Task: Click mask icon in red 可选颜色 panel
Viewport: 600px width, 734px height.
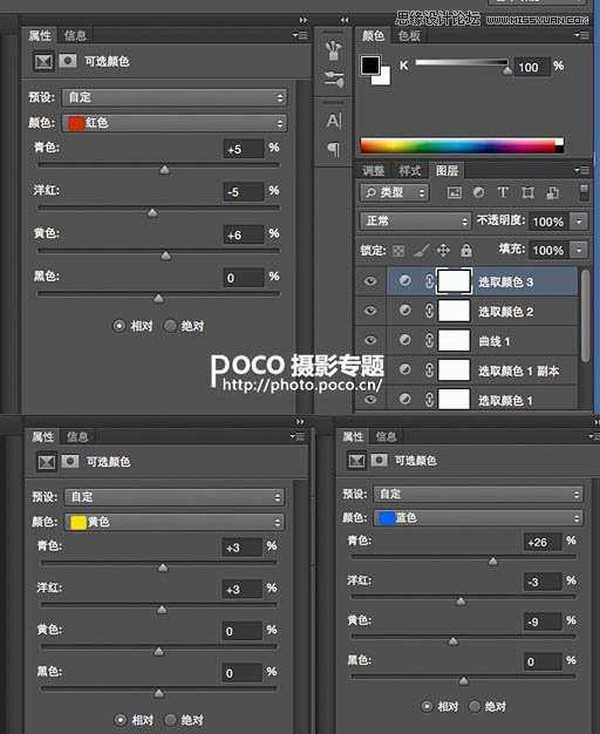Action: pos(67,61)
